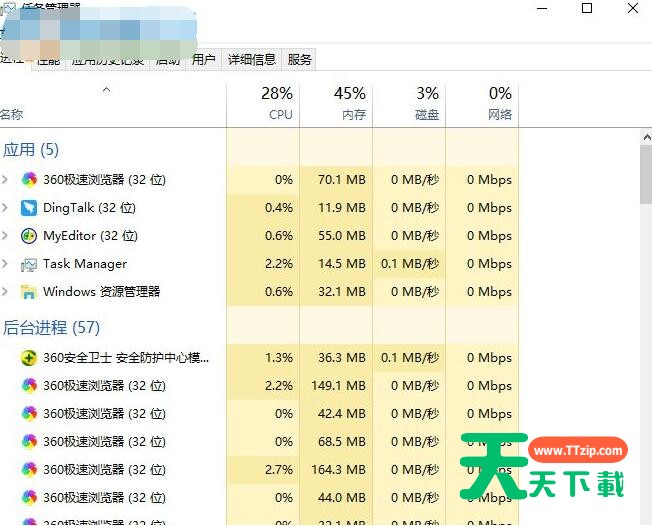The height and width of the screenshot is (526, 652).
Task: Select the 360安全卫士 安全防护中心 process name
Action: coord(126,358)
